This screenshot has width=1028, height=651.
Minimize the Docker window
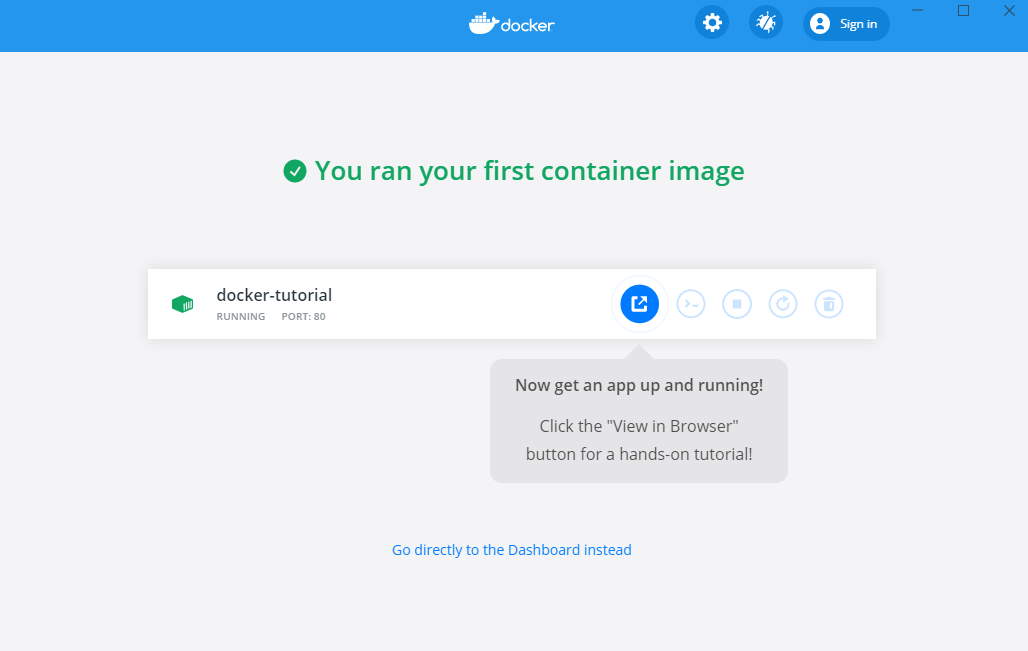[x=918, y=10]
